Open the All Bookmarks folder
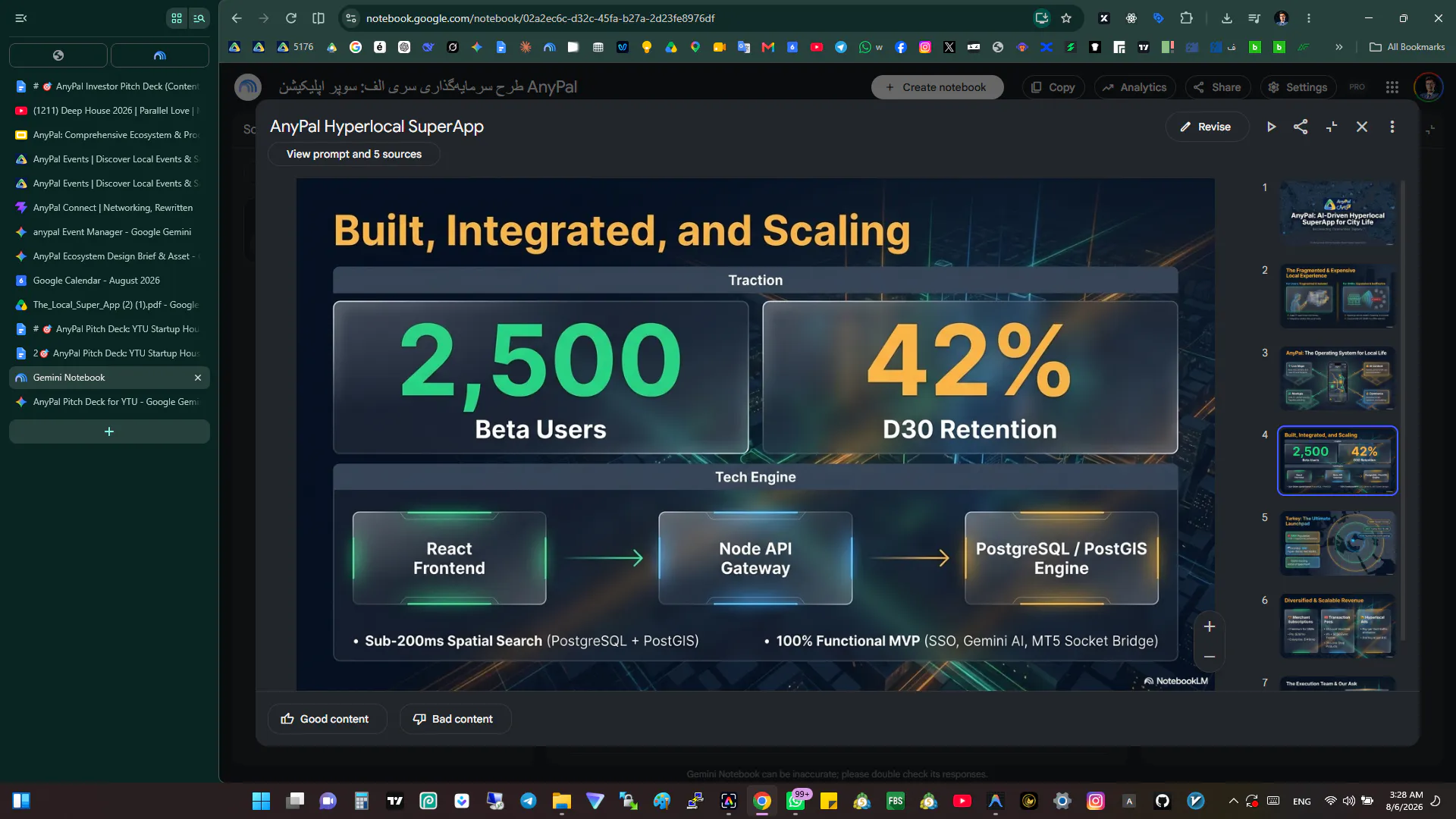1456x819 pixels. (x=1407, y=47)
